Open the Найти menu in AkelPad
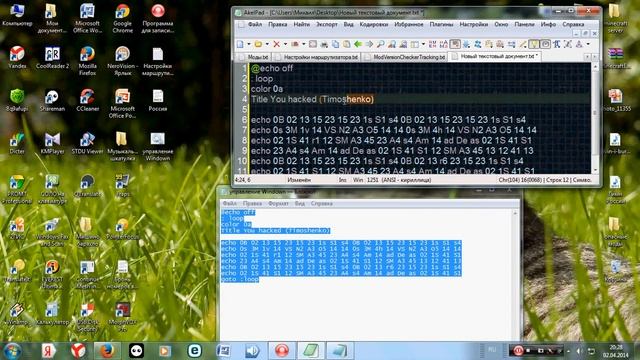Image resolution: width=640 pixels, height=360 pixels. (302, 24)
